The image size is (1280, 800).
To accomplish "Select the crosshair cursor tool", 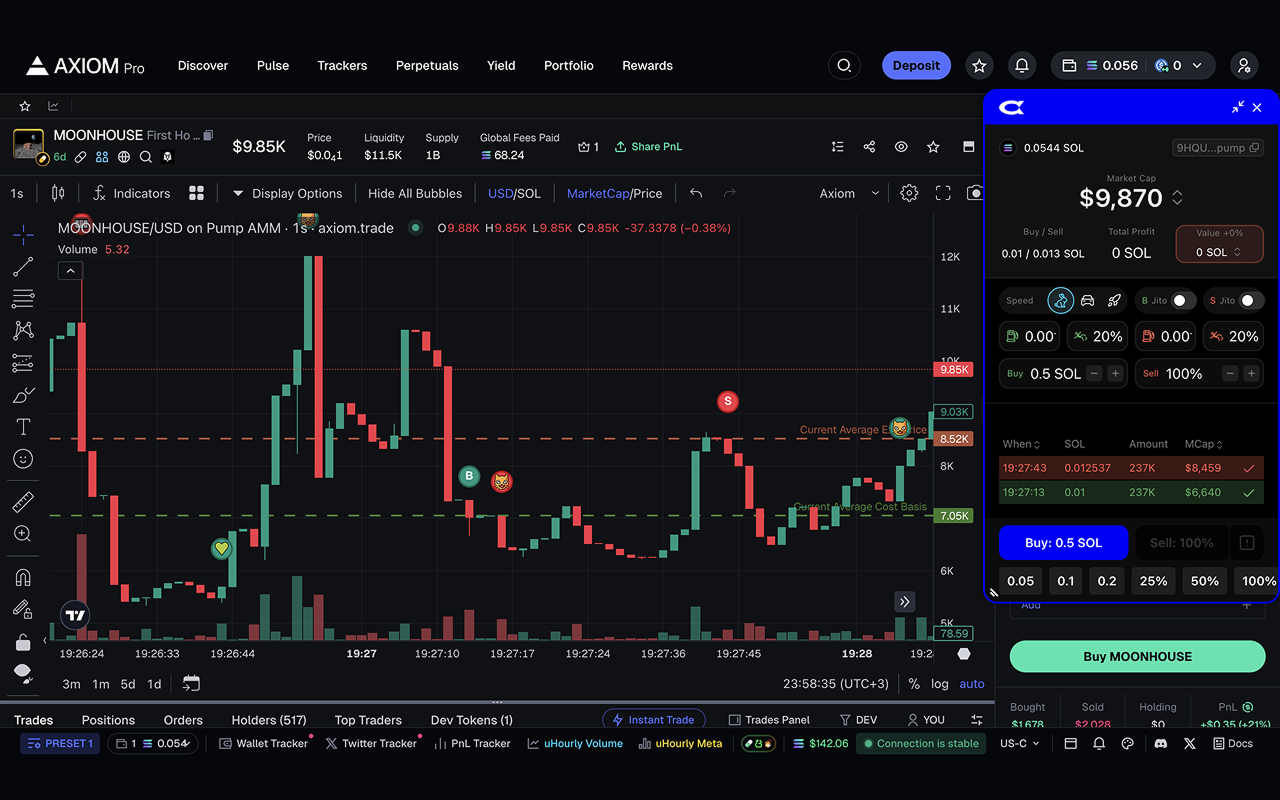I will 23,234.
